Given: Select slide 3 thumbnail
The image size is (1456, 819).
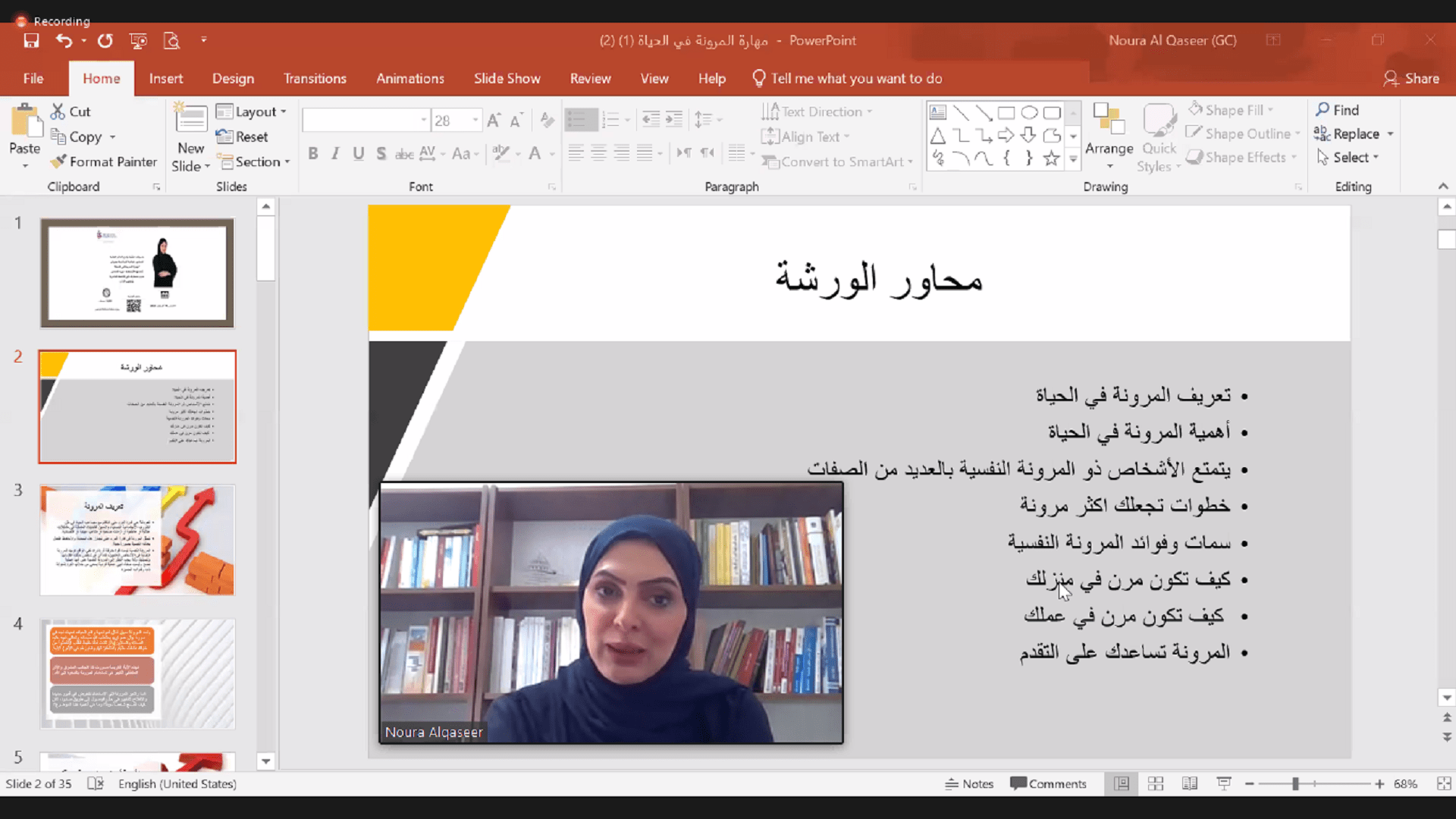Looking at the screenshot, I should [137, 541].
